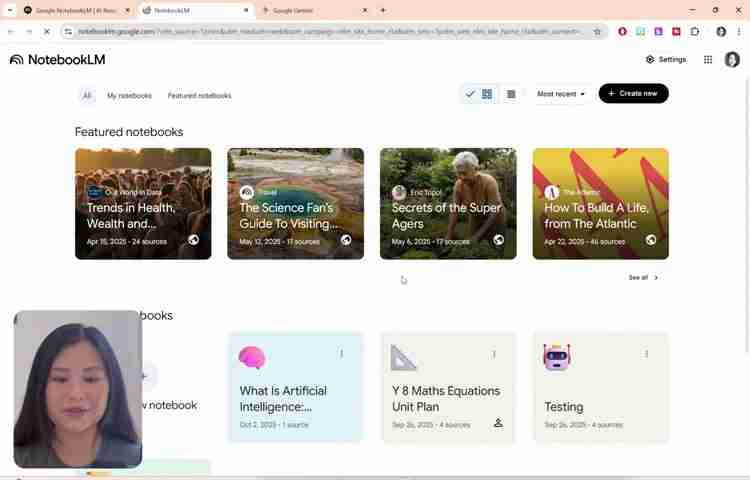750x480 pixels.
Task: Click the robot notebook icon
Action: tap(557, 357)
